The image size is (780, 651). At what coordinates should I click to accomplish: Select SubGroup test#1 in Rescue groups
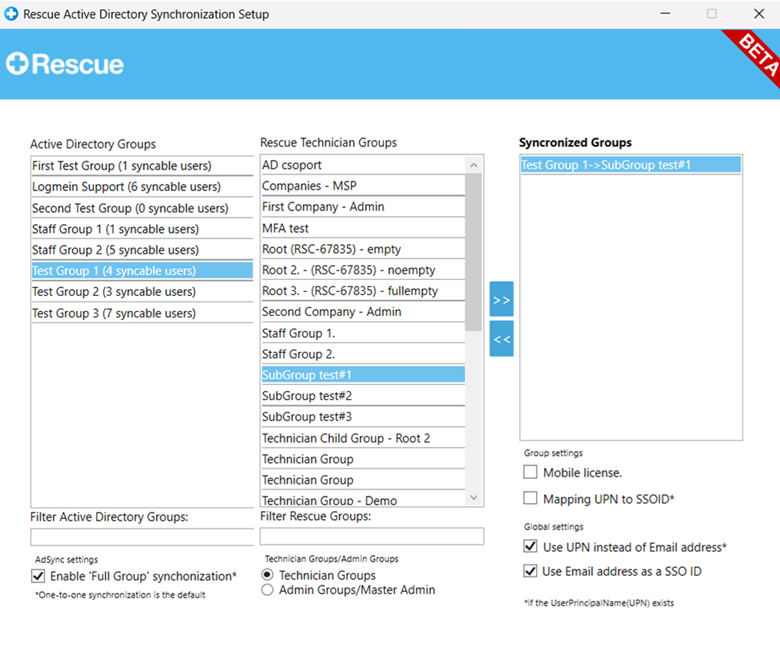363,374
